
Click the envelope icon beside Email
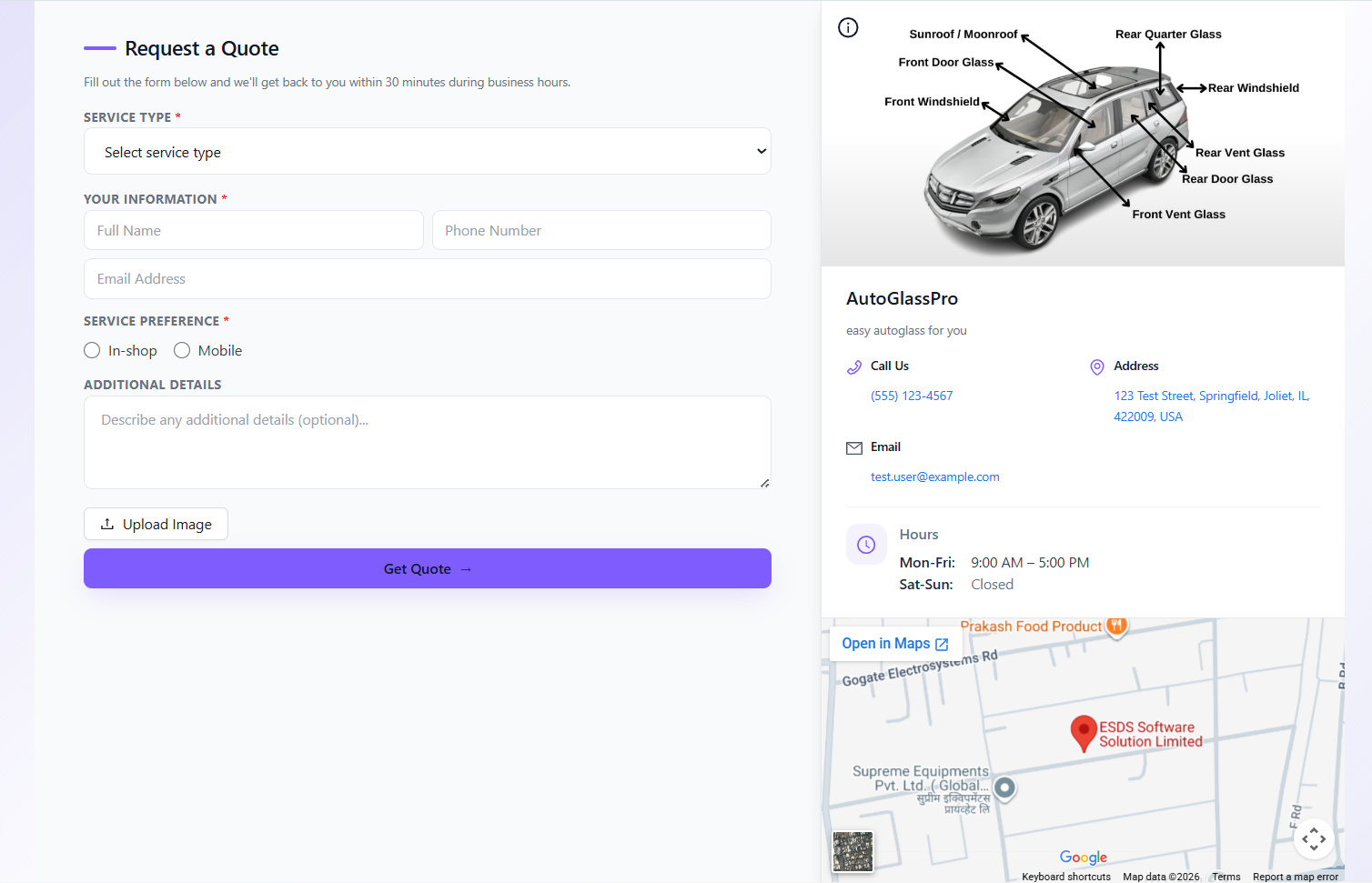[x=854, y=448]
